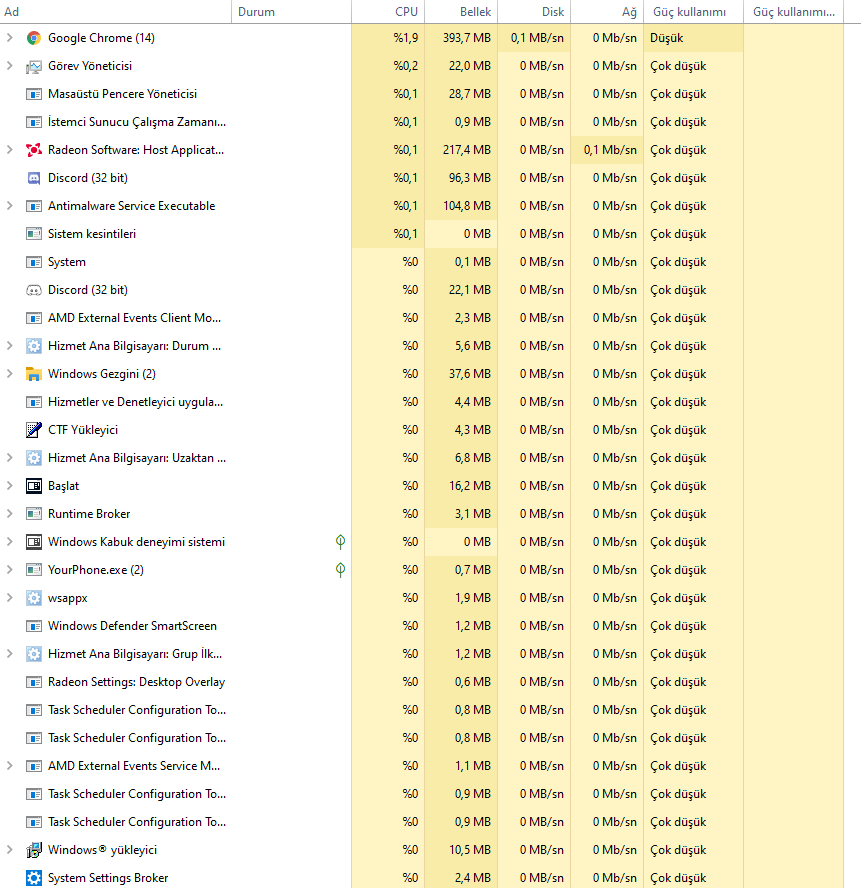Click the 16,2 MB memory value for Başlat
Viewport: 861px width, 888px height.
click(x=470, y=486)
